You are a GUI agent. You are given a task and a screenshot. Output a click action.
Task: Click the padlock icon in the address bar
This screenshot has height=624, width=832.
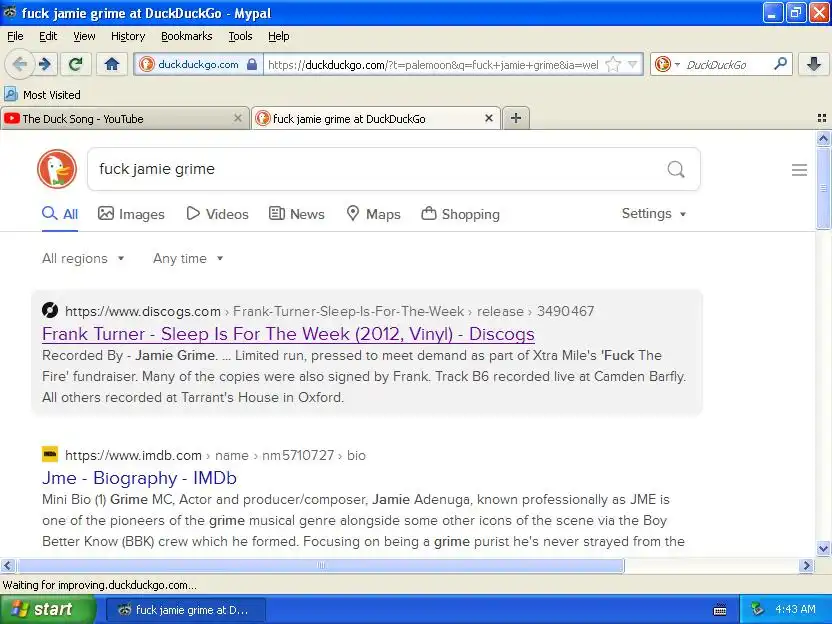[x=252, y=65]
